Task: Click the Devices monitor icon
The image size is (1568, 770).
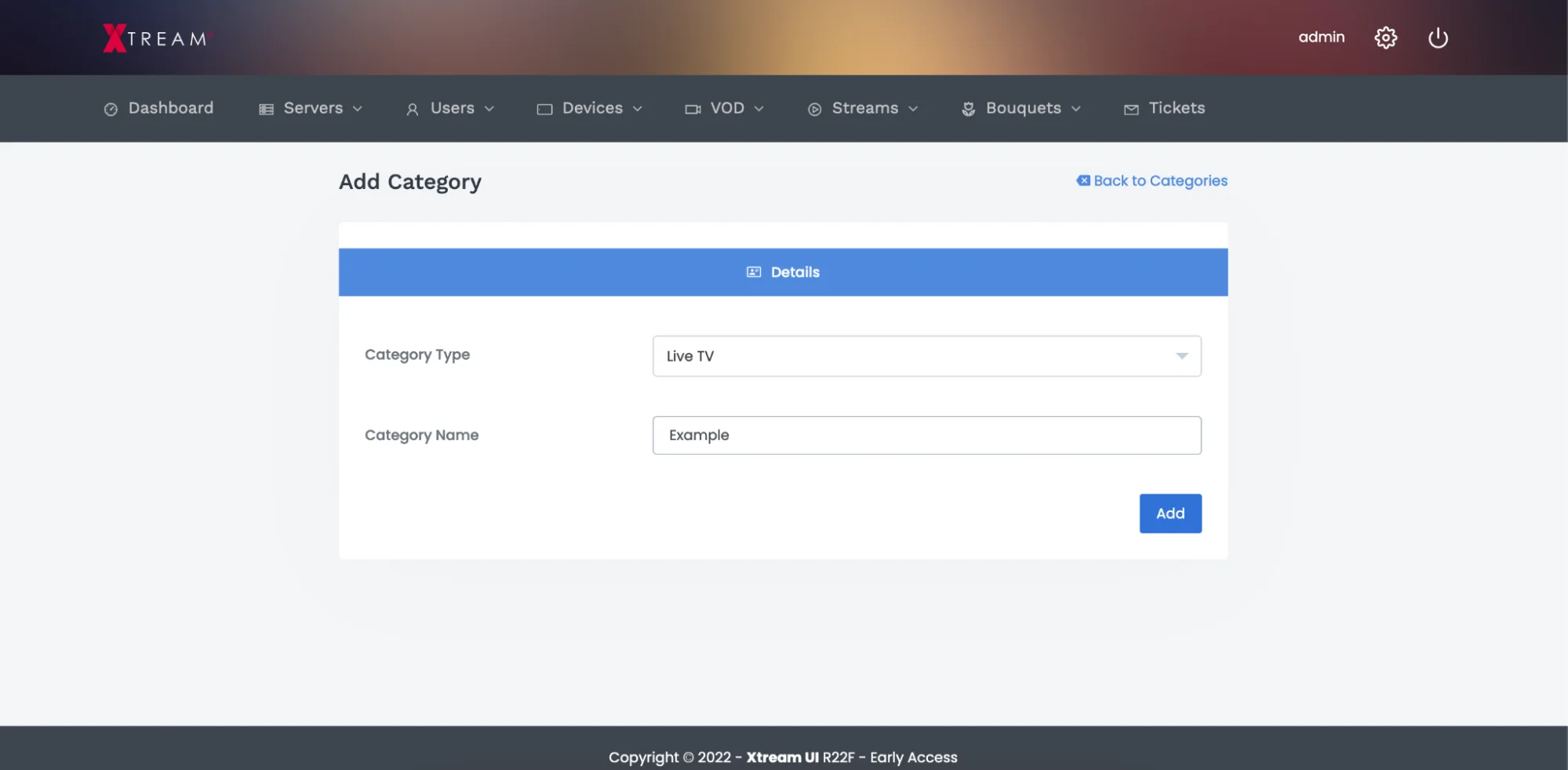Action: click(544, 109)
